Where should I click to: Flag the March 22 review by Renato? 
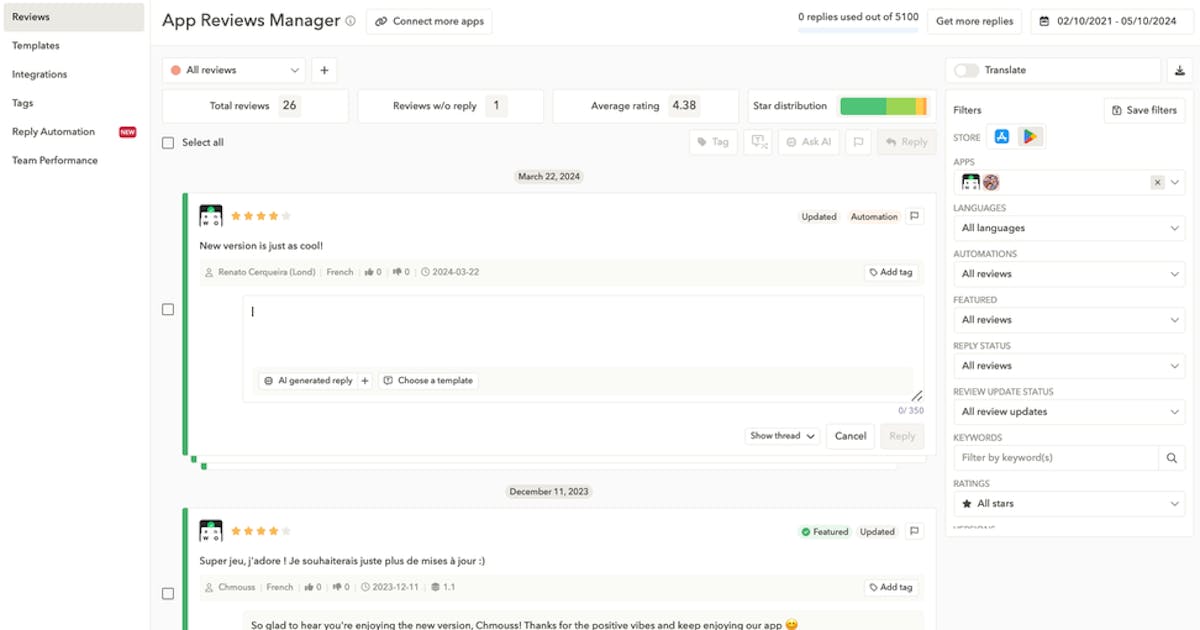pos(914,216)
